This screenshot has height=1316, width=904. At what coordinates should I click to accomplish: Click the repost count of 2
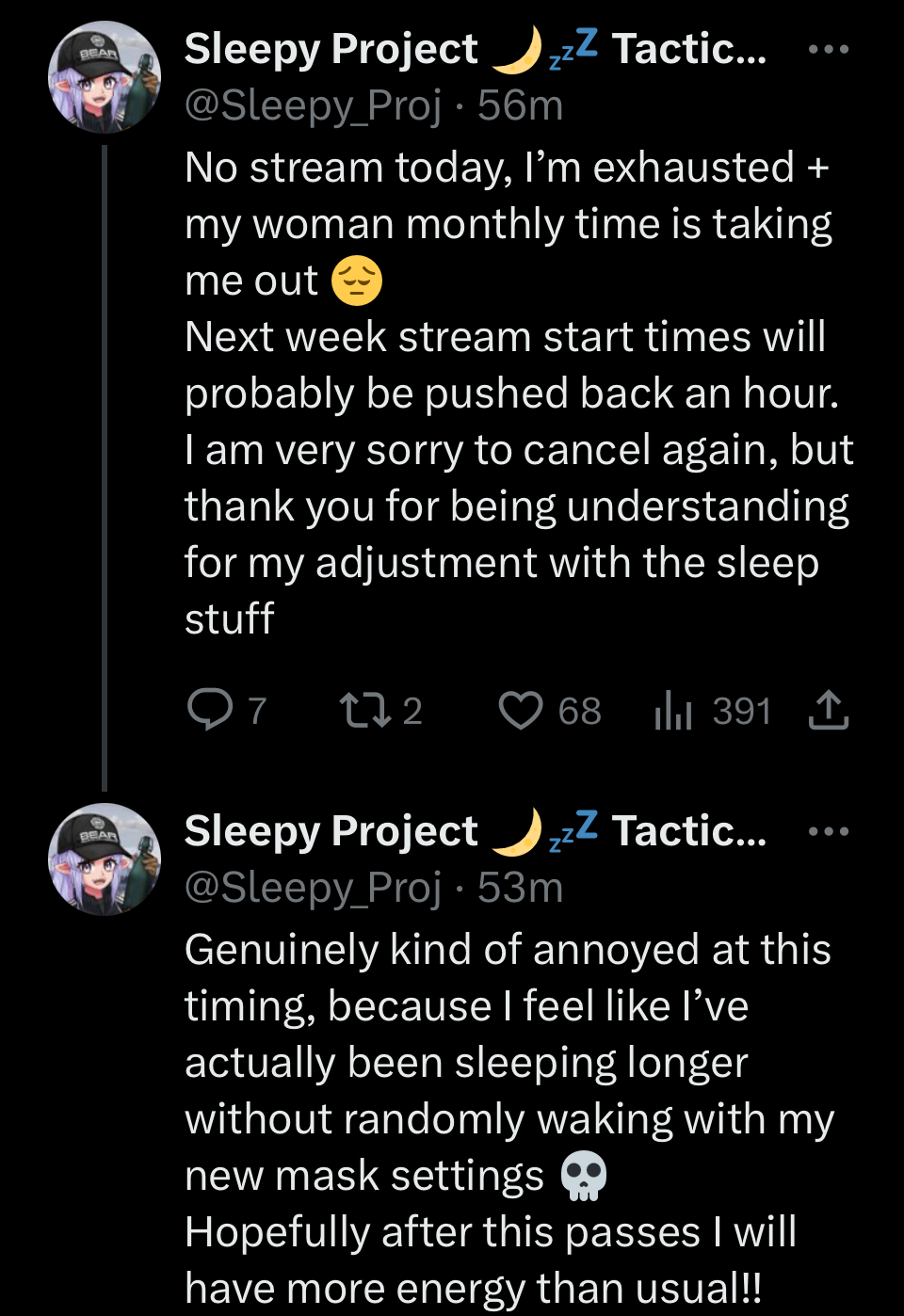coord(412,711)
